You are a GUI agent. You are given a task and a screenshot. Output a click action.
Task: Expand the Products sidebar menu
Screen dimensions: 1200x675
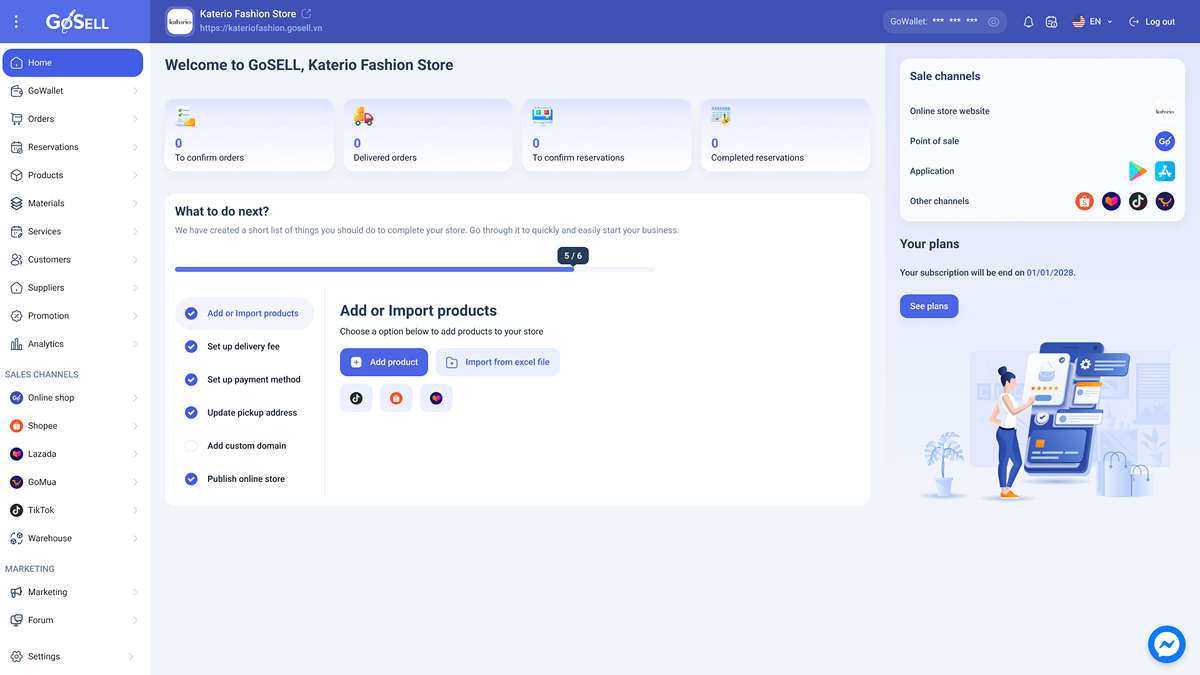point(75,175)
